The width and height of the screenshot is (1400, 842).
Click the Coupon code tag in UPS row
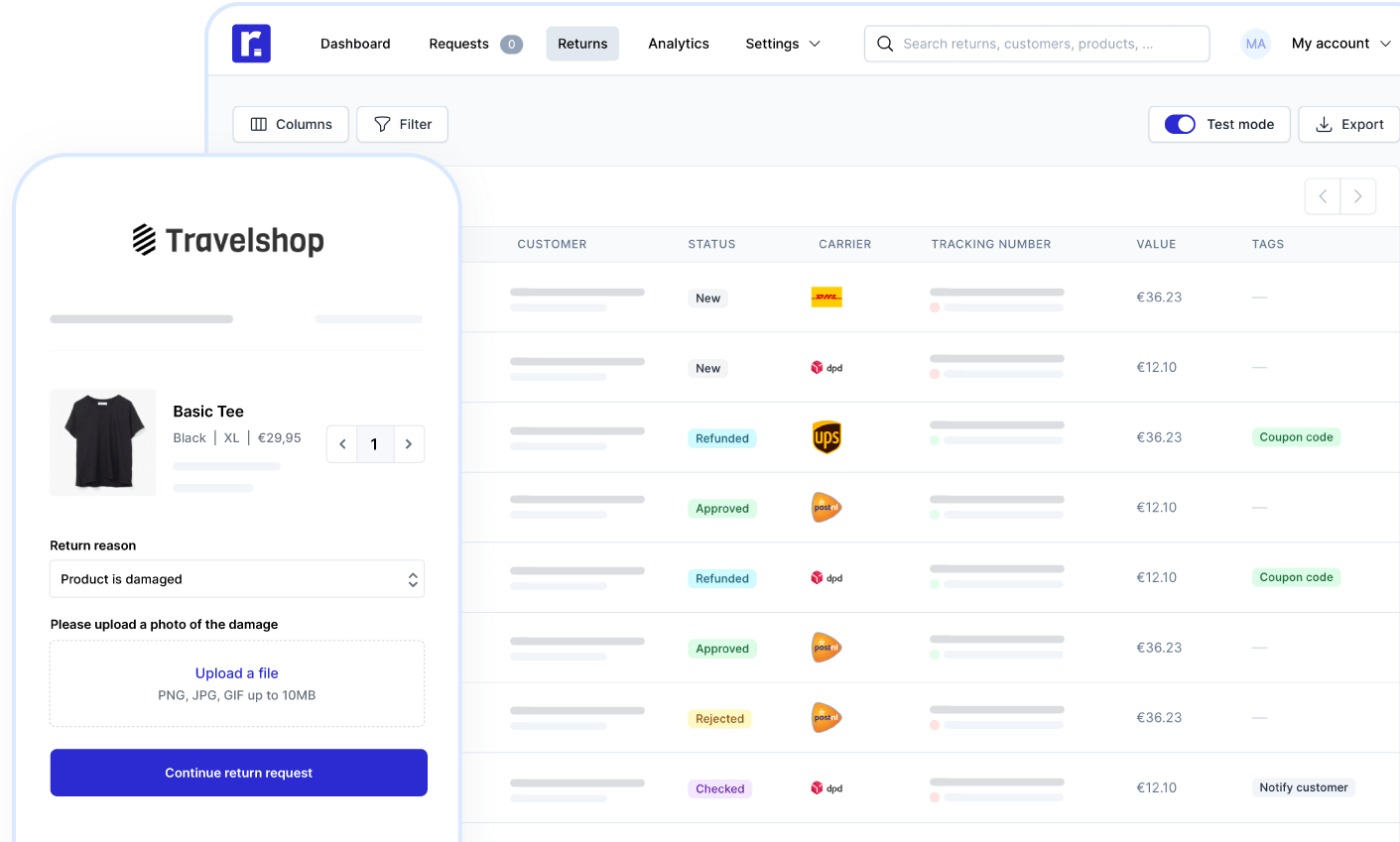(1296, 436)
